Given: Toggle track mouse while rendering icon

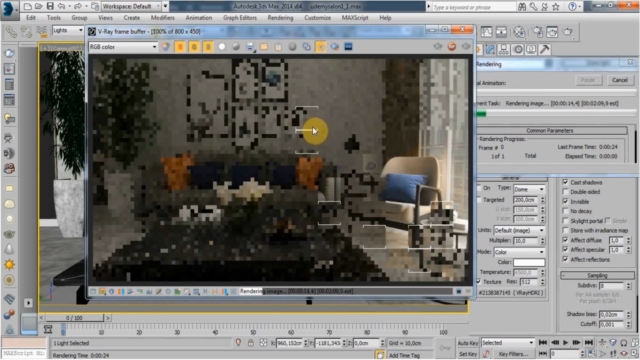Looking at the screenshot, I should point(321,47).
